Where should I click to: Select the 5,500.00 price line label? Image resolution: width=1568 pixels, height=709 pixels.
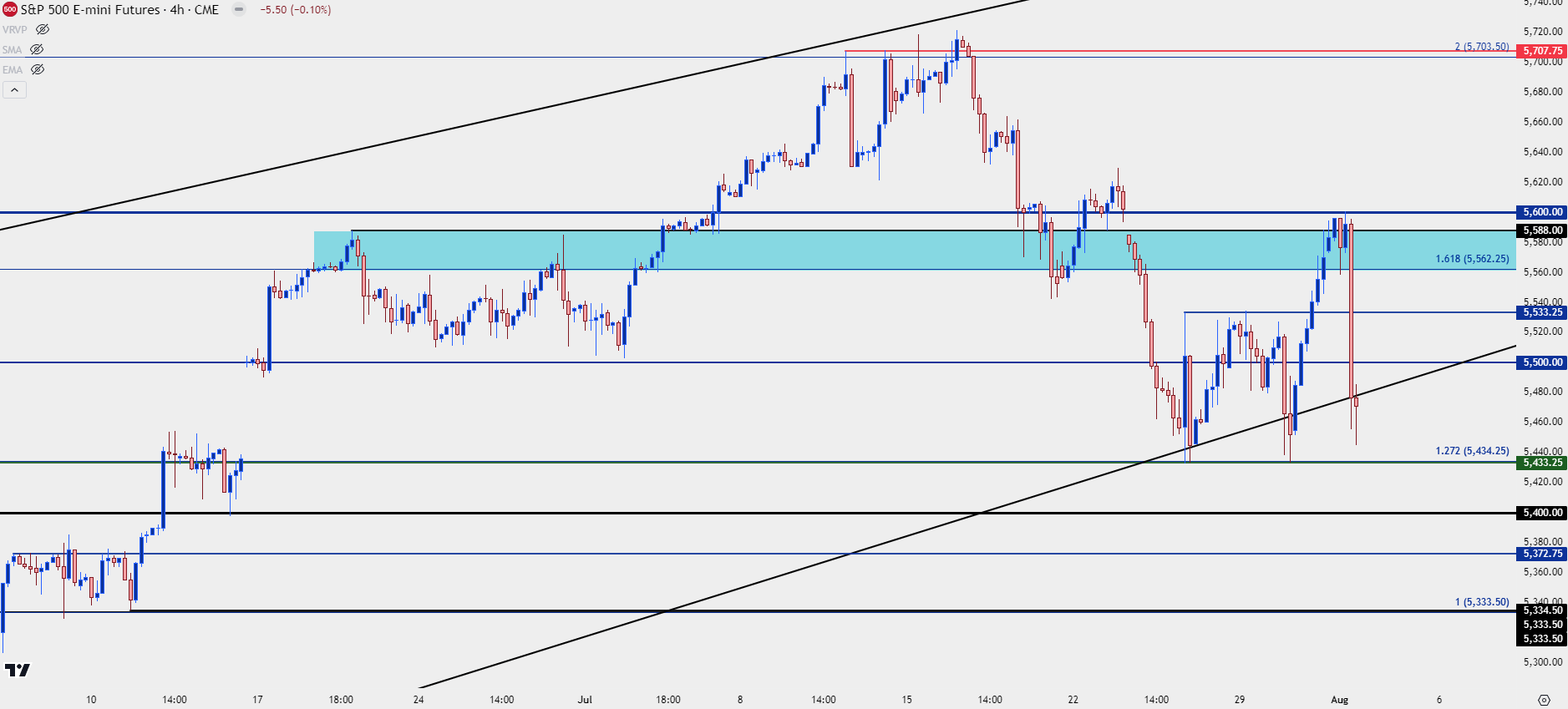(x=1541, y=362)
